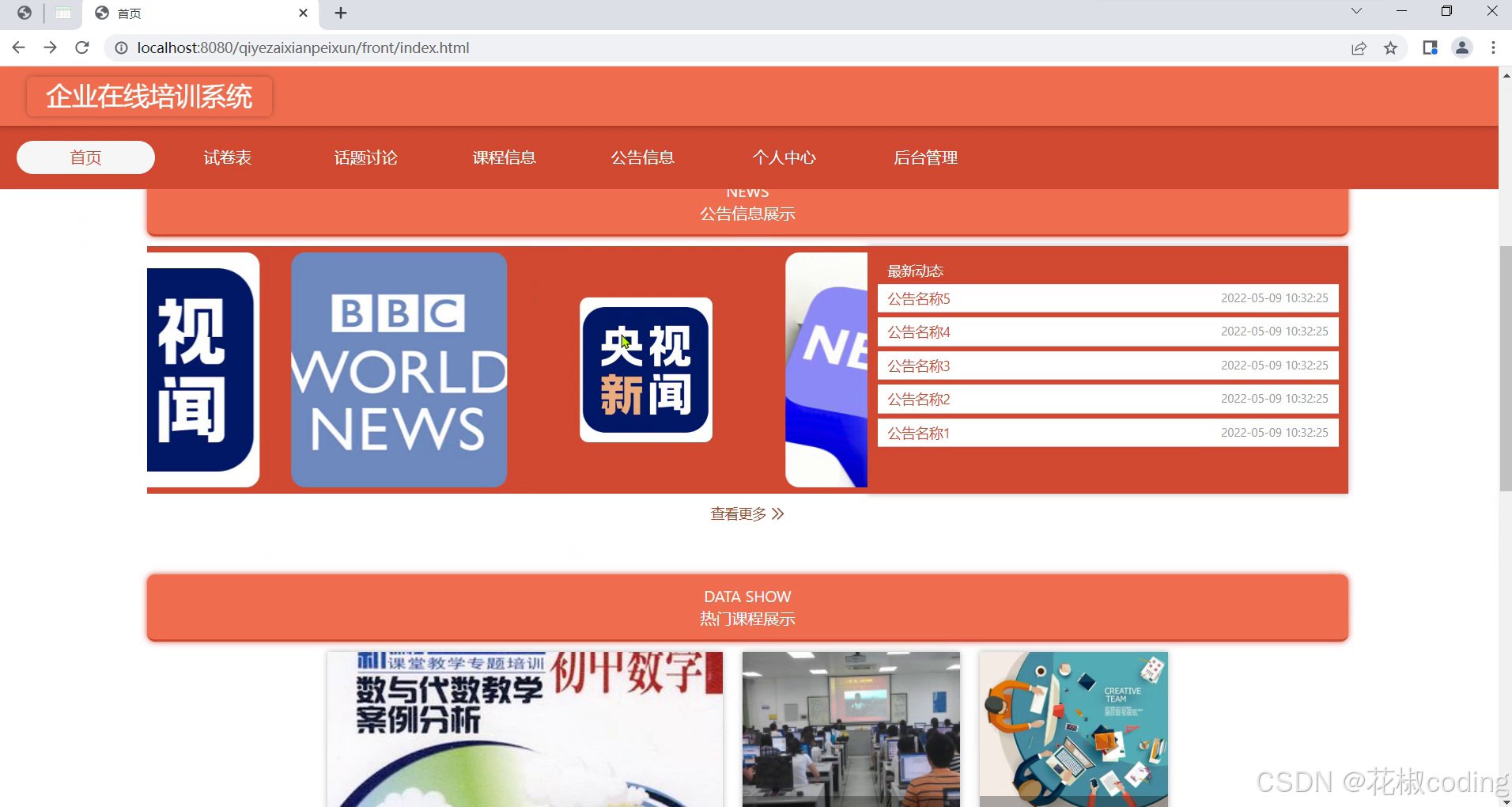Viewport: 1512px width, 807px height.
Task: Switch to the 试卷表 tab
Action: 228,157
